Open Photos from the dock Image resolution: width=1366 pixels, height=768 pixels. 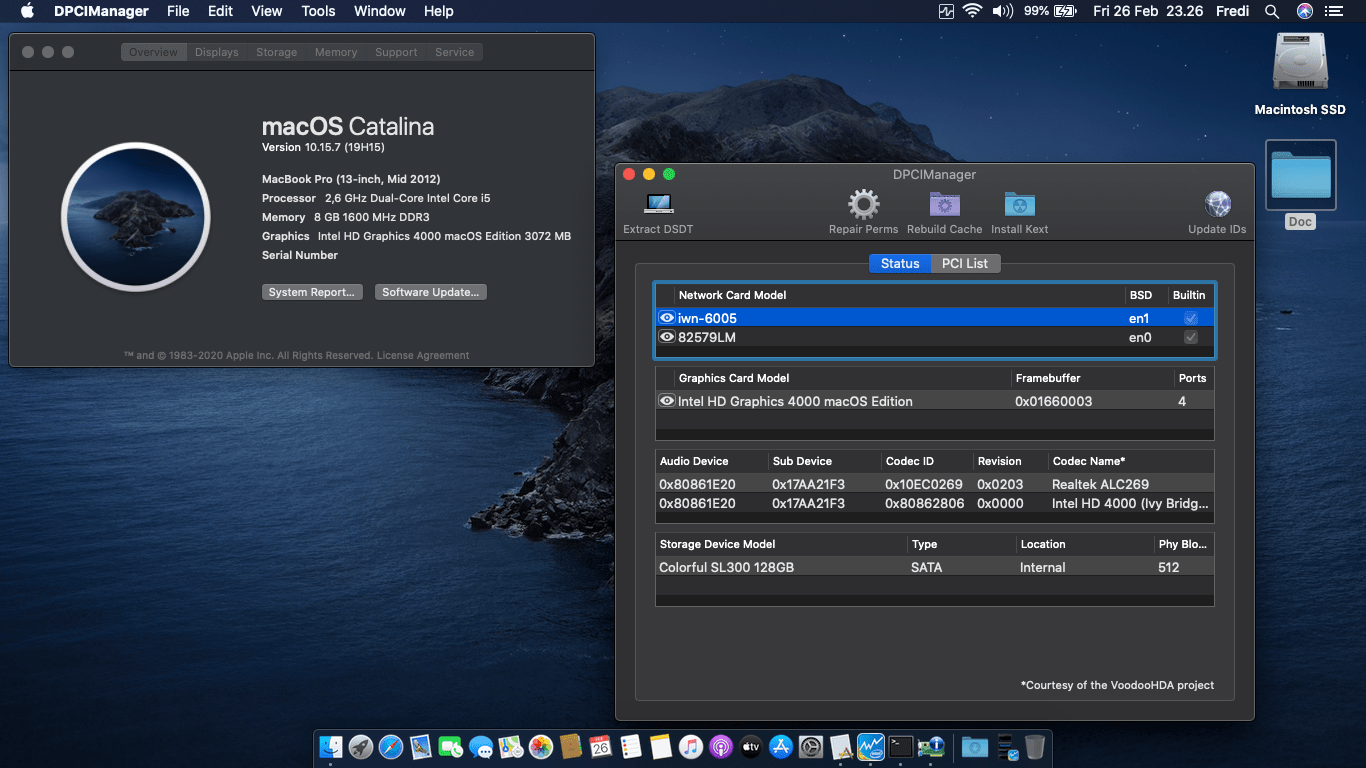541,746
